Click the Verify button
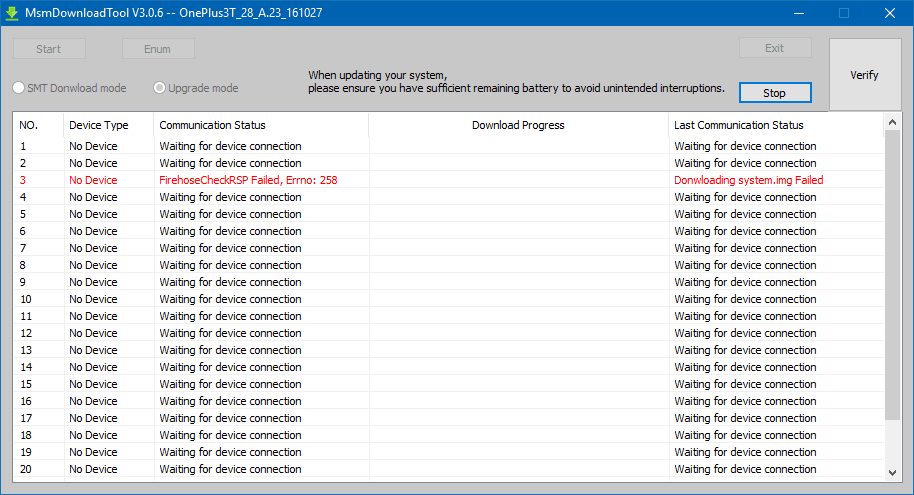 point(865,75)
